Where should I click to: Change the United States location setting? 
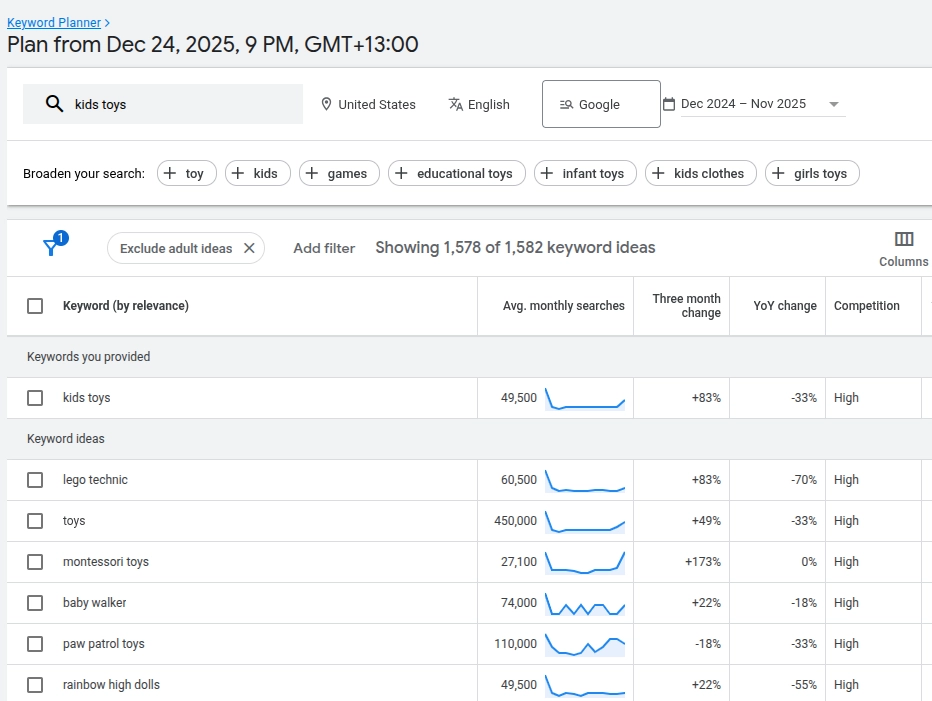(x=368, y=105)
